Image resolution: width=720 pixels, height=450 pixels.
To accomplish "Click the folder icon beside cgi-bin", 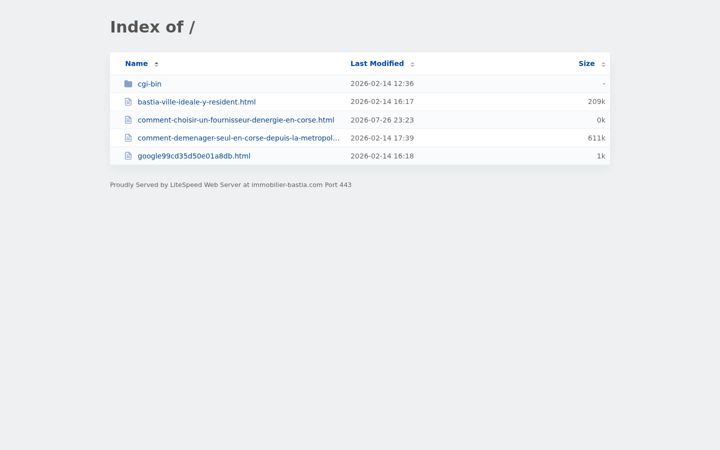I will pos(128,84).
